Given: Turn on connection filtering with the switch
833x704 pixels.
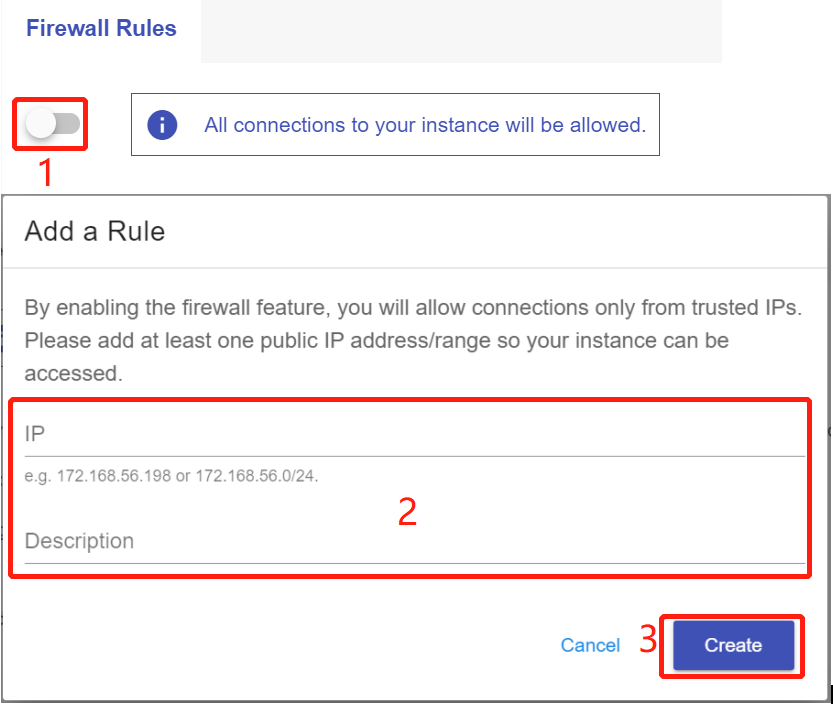Looking at the screenshot, I should point(49,123).
